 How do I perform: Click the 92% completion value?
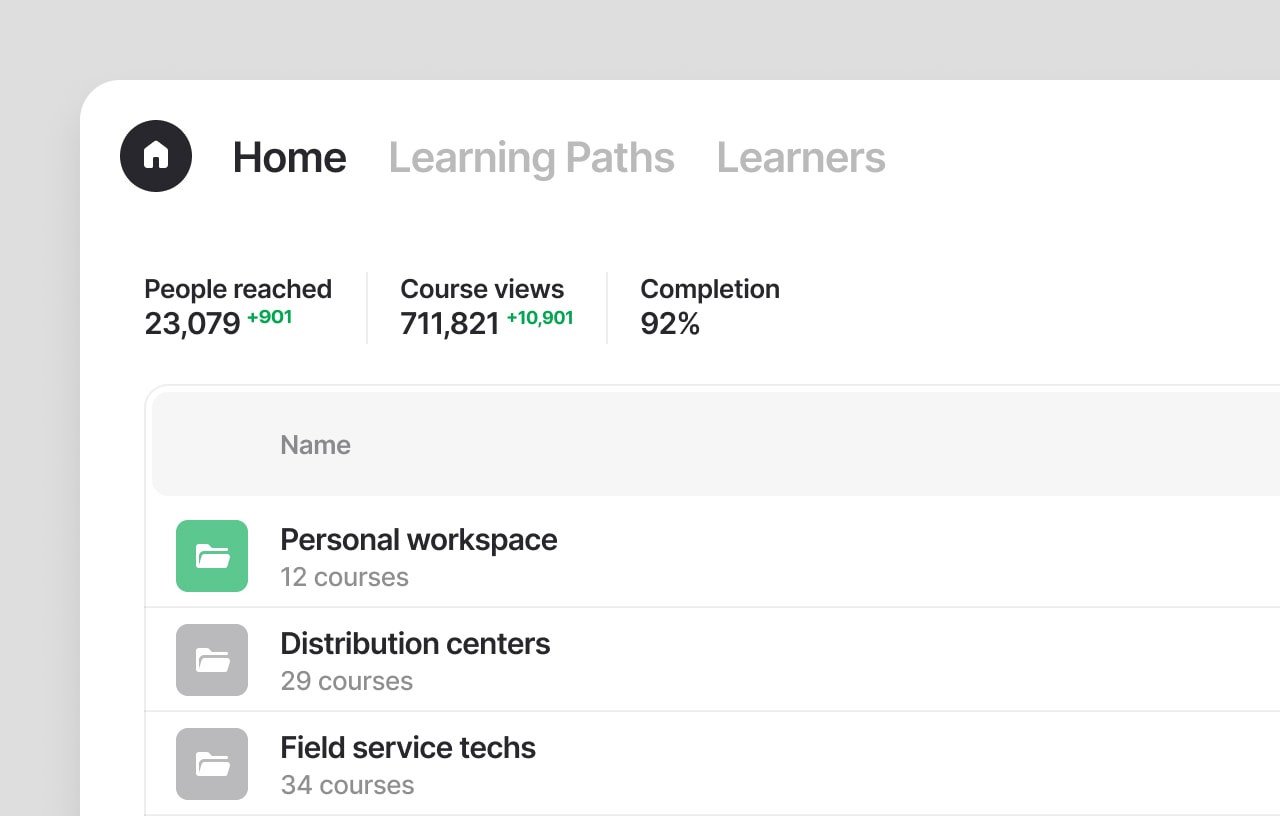click(x=670, y=324)
